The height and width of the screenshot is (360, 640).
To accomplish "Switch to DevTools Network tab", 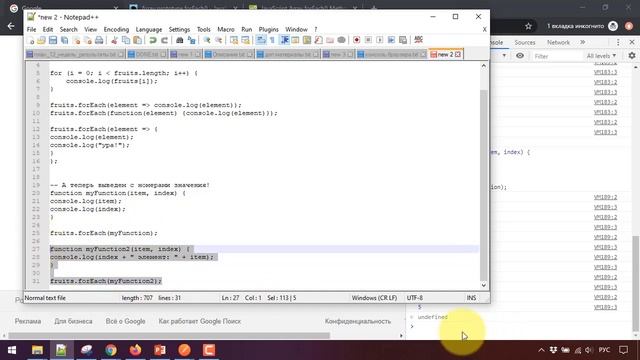I will [x=558, y=42].
